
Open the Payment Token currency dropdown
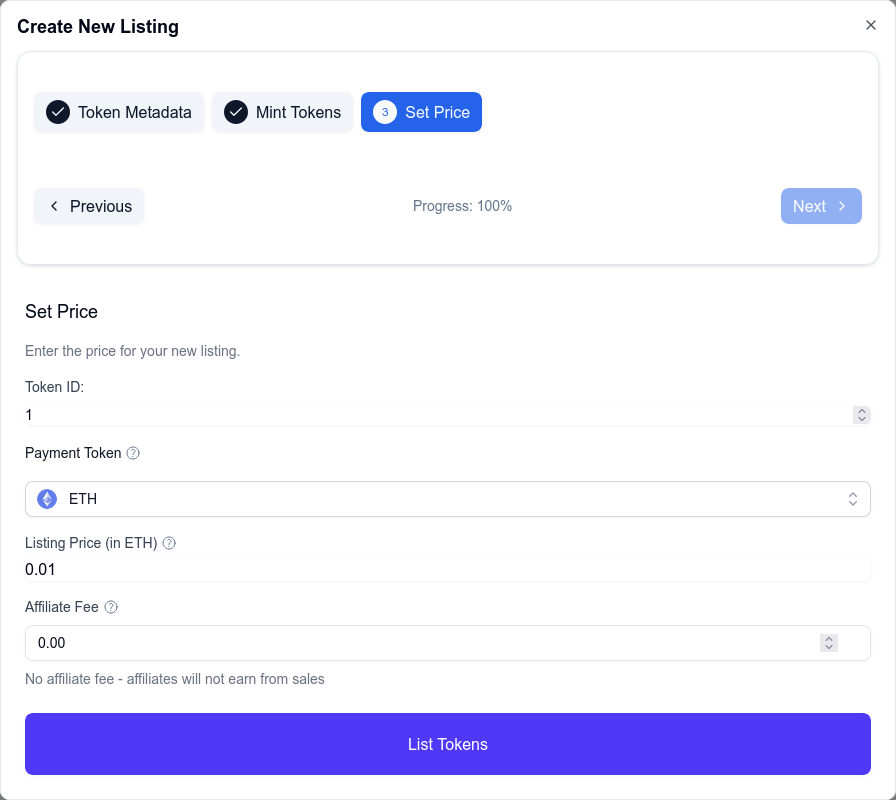(x=853, y=498)
